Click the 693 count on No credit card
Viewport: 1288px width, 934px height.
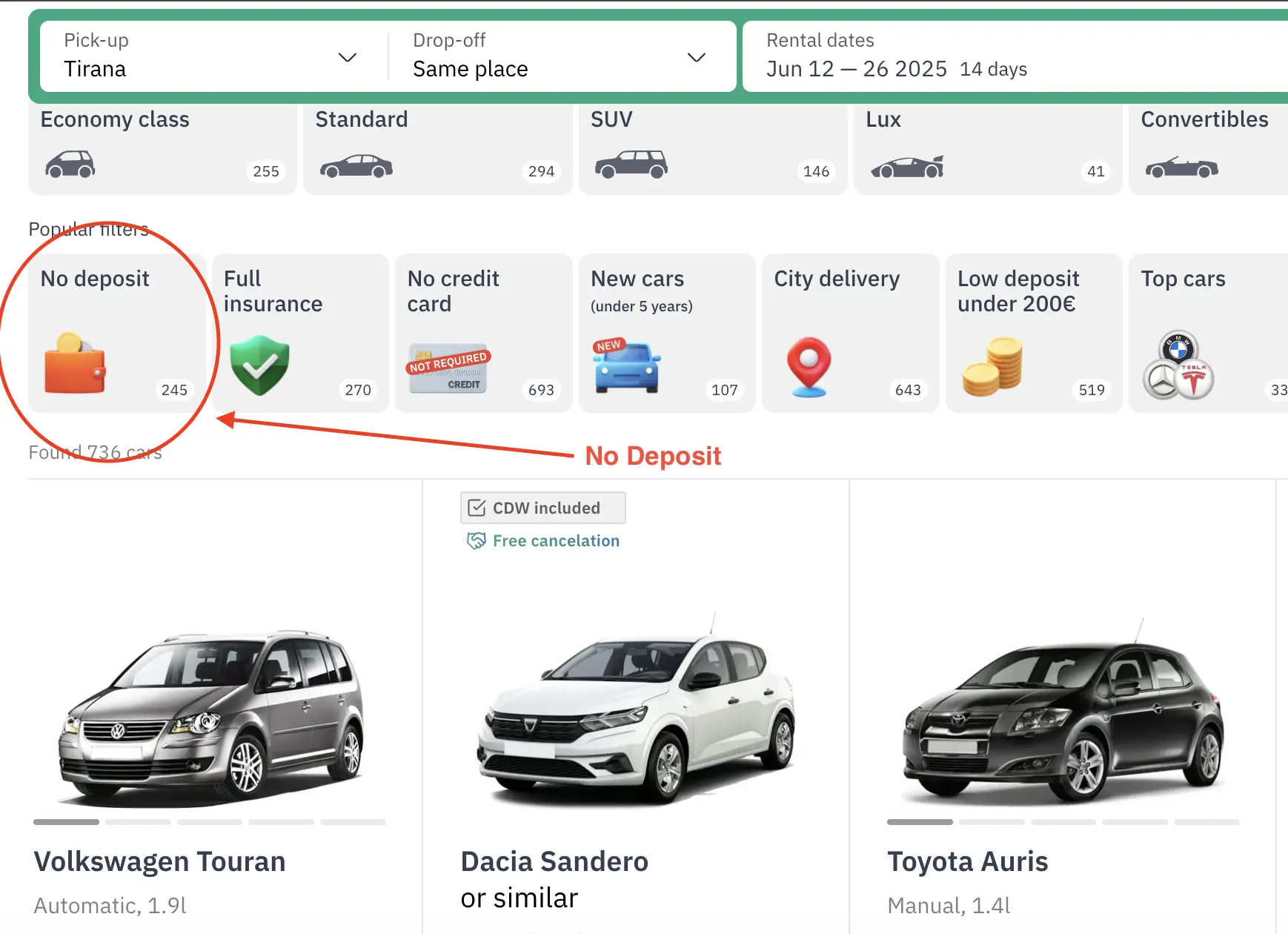tap(542, 390)
